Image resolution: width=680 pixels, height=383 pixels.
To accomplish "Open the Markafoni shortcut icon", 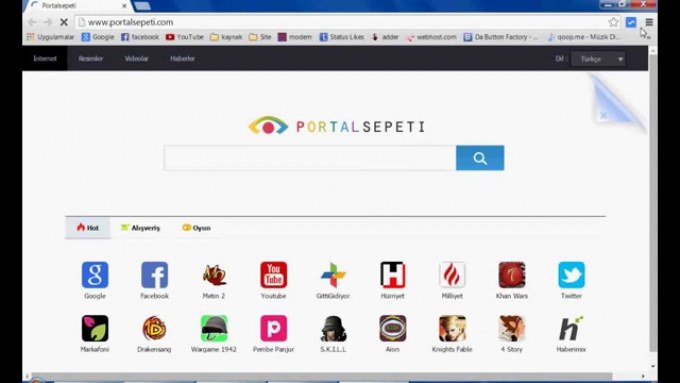I will [95, 328].
